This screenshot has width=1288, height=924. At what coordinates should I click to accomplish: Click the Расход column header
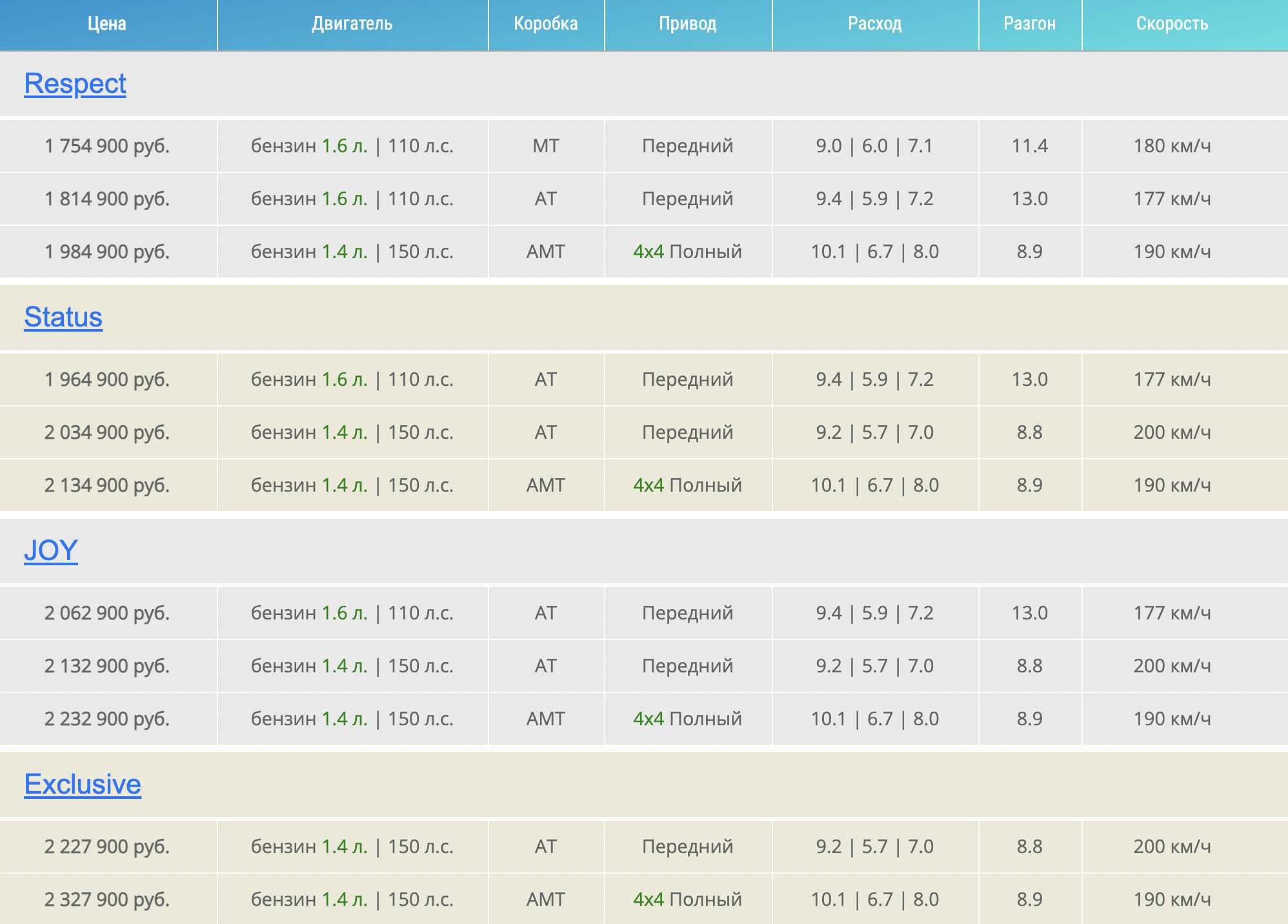[875, 25]
